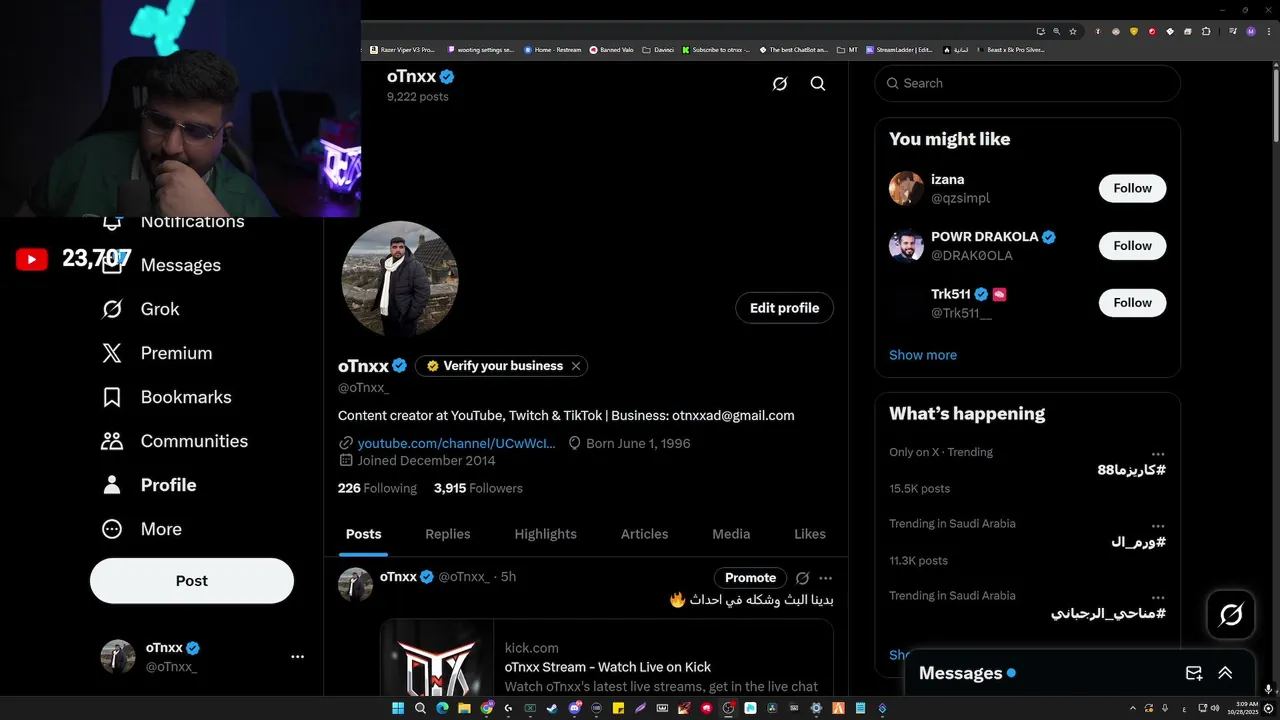Bookmark this page with the star icon
Viewport: 1280px width, 720px height.
coord(1073,31)
